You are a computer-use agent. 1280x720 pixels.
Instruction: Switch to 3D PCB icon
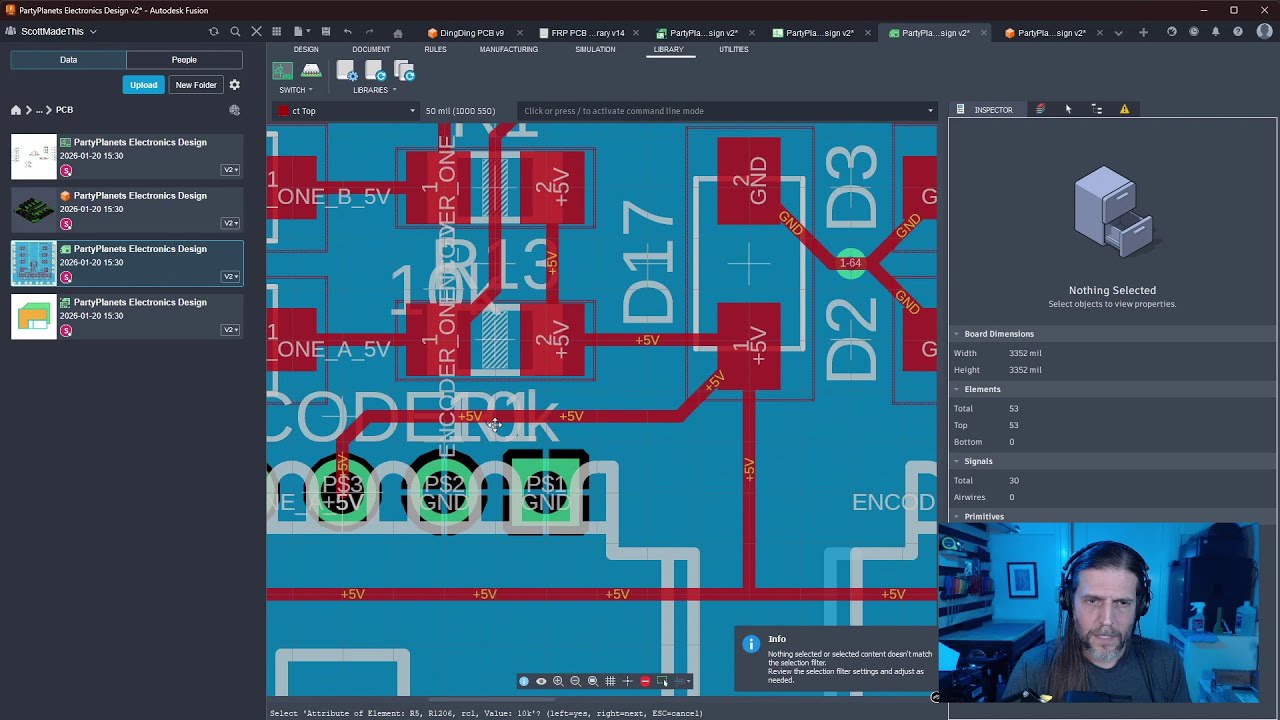pos(311,71)
